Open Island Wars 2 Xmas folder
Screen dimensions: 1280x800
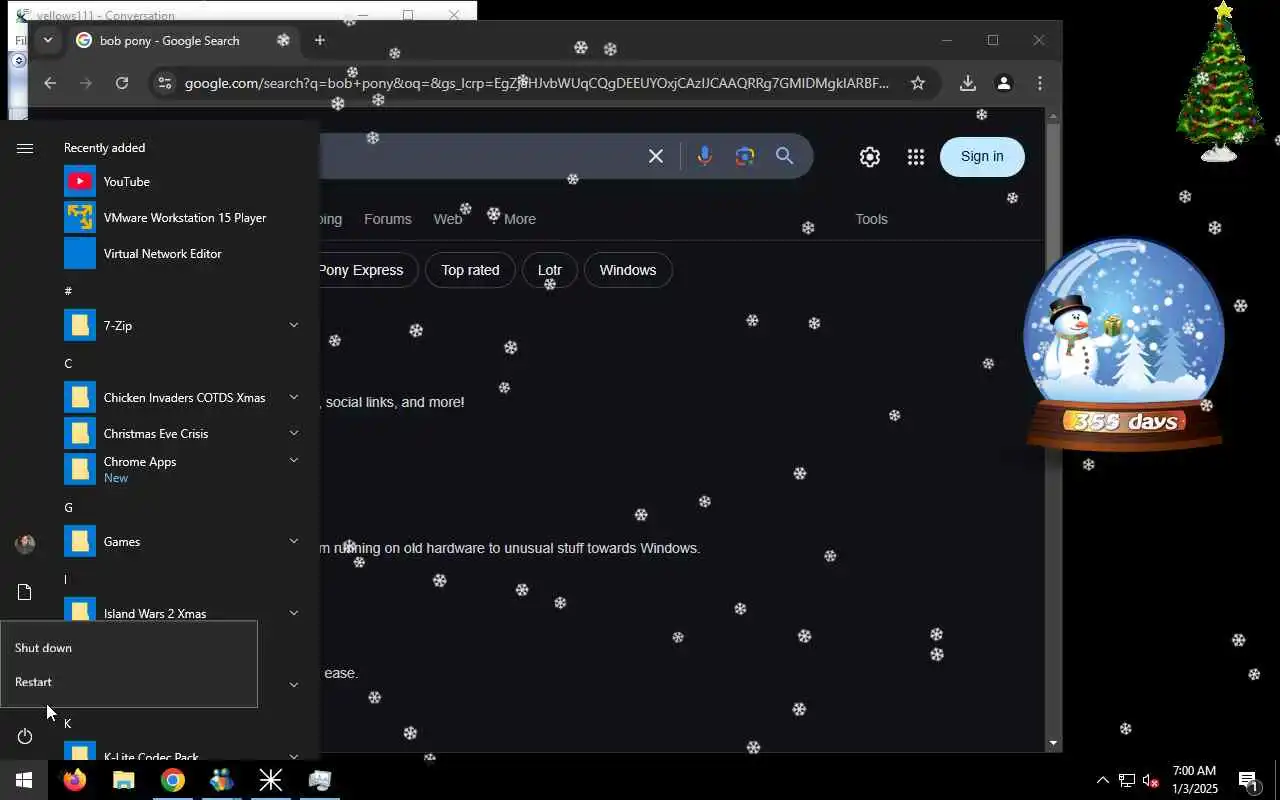[x=180, y=608]
